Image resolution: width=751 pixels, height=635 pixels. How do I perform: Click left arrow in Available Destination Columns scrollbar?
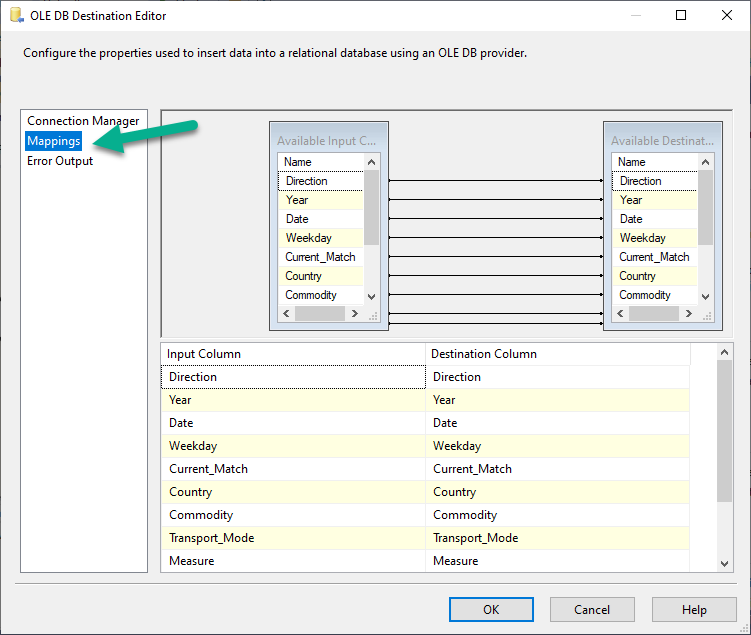coord(620,314)
